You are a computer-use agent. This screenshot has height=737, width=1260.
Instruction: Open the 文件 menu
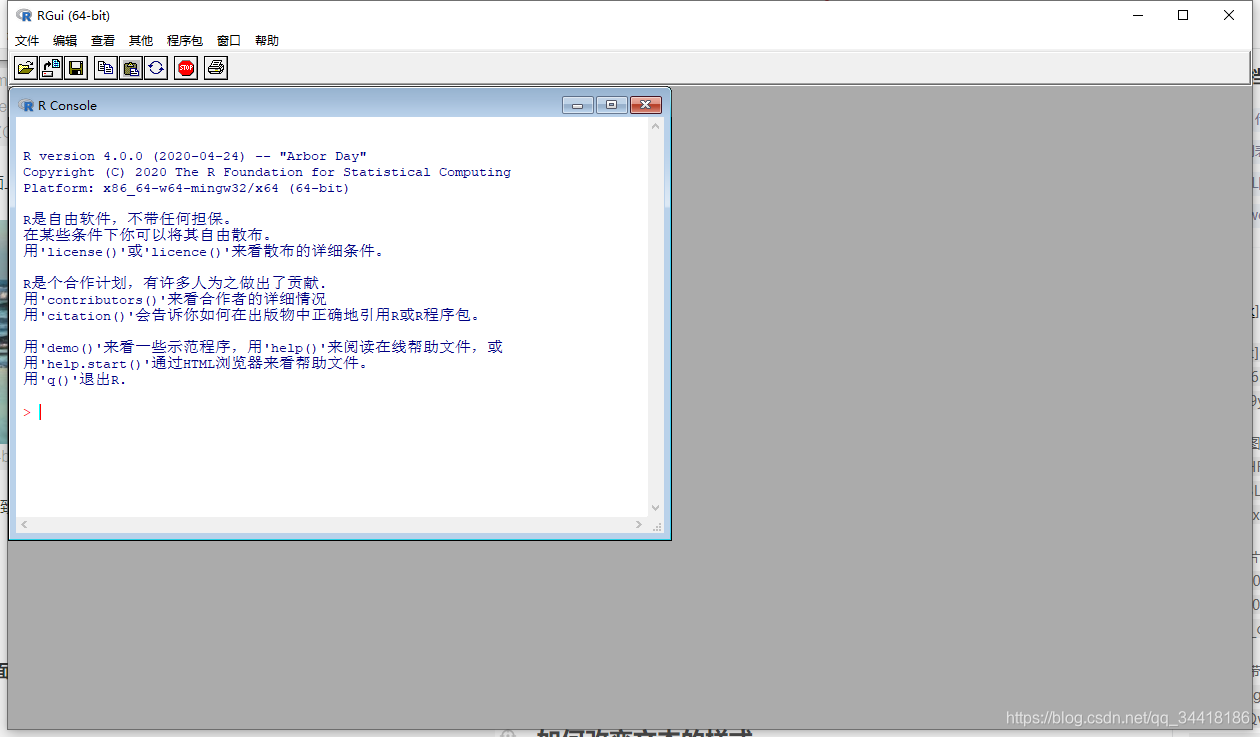pos(27,41)
